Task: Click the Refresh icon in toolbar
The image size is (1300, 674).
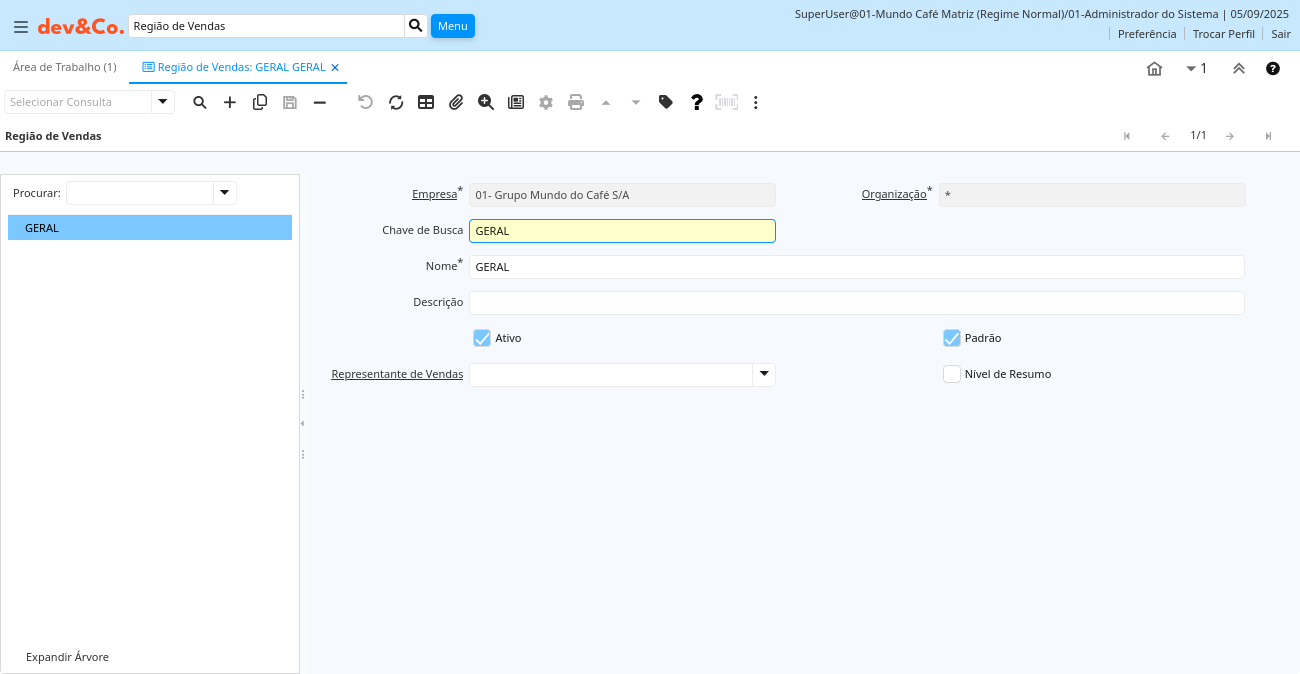Action: click(x=396, y=102)
